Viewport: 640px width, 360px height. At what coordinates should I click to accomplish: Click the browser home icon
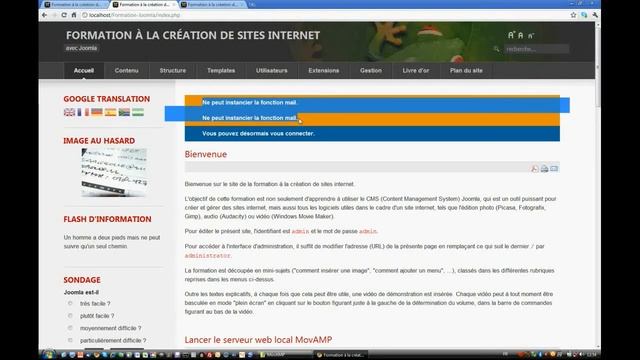(x=74, y=15)
